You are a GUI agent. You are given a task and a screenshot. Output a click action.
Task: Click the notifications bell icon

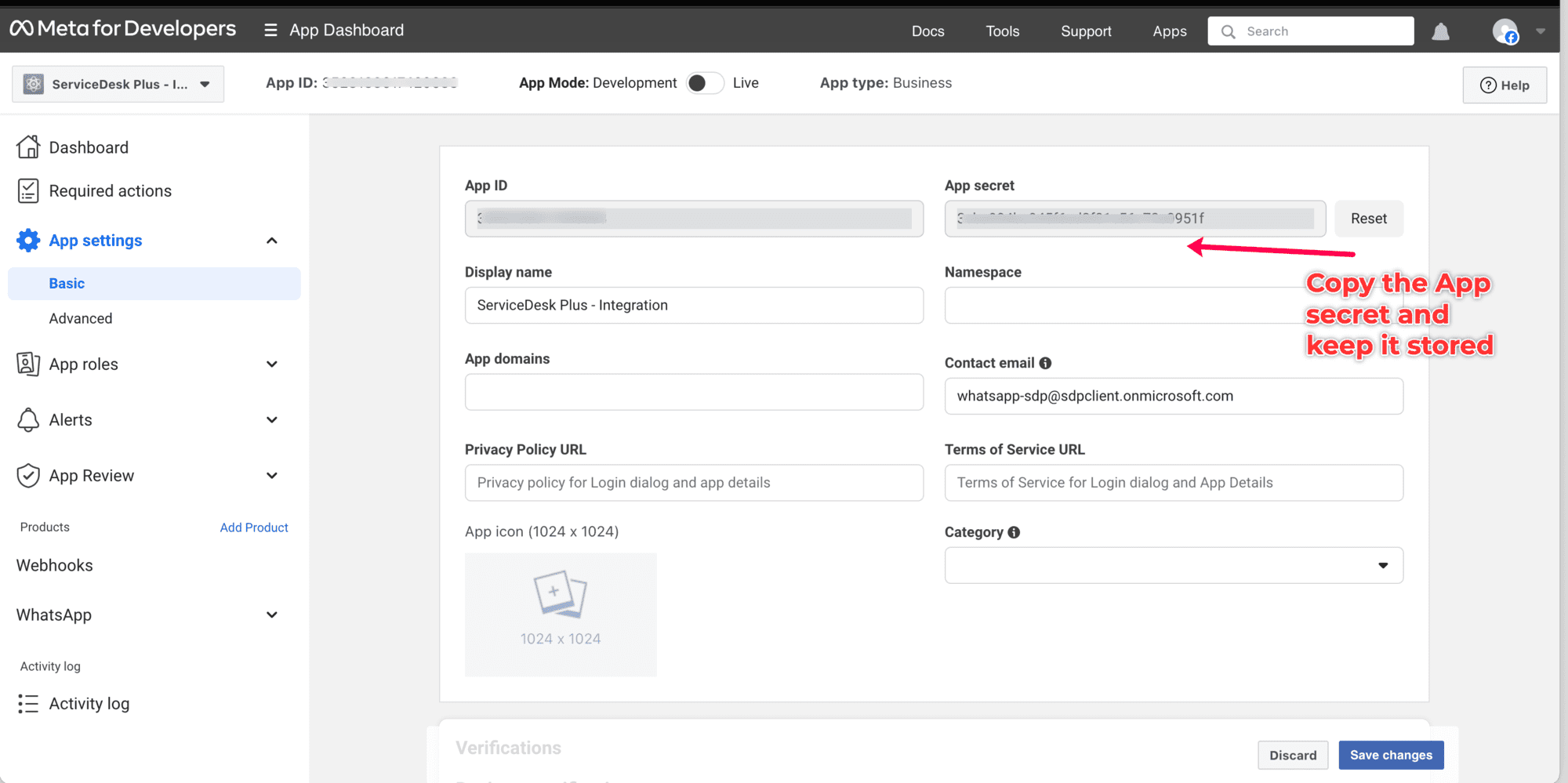(x=1440, y=31)
